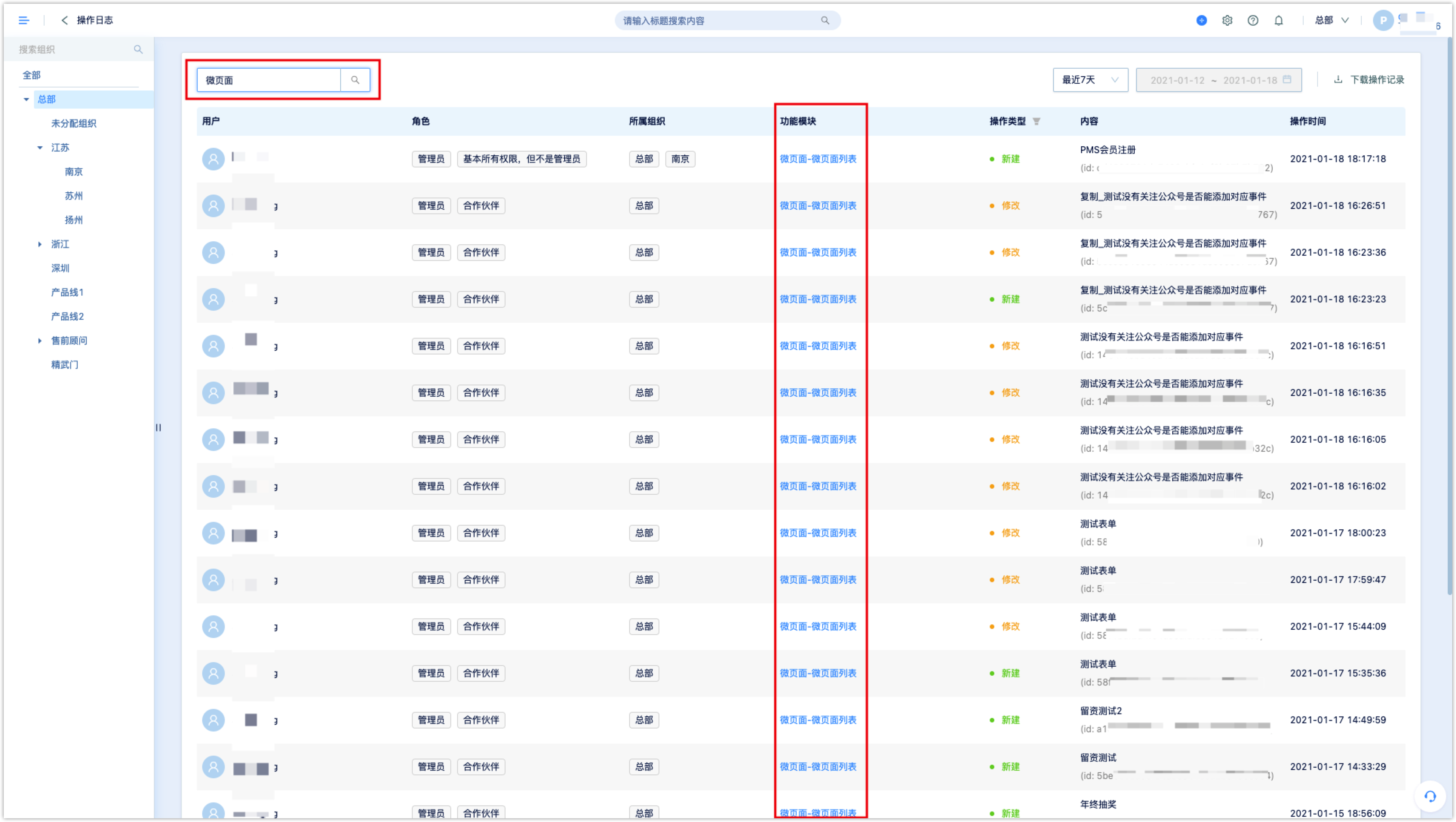The width and height of the screenshot is (1456, 822).
Task: Click user avatar in the 16:26:51 row
Action: tap(213, 205)
